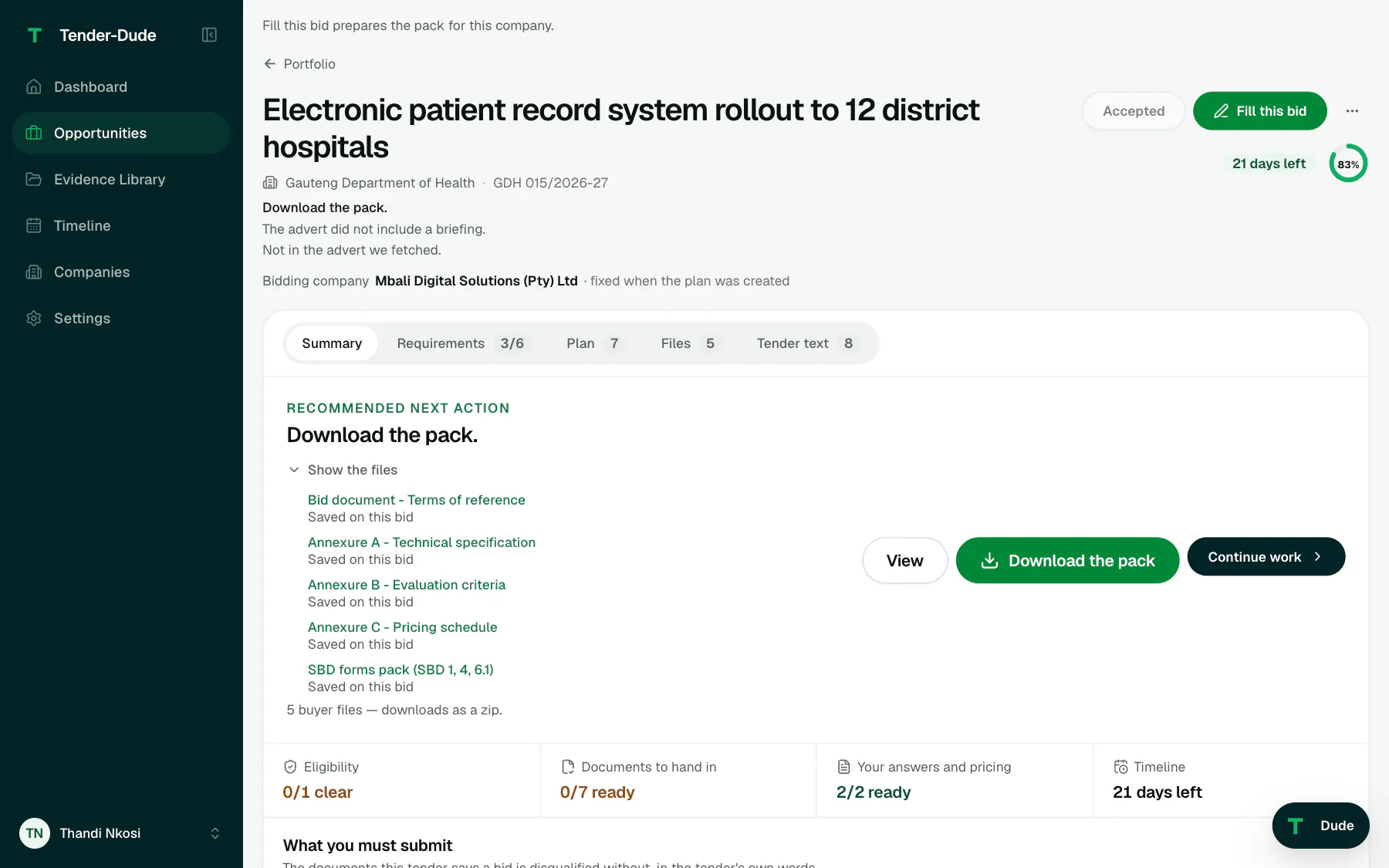Click the 0/1 clear eligibility value

pyautogui.click(x=317, y=792)
